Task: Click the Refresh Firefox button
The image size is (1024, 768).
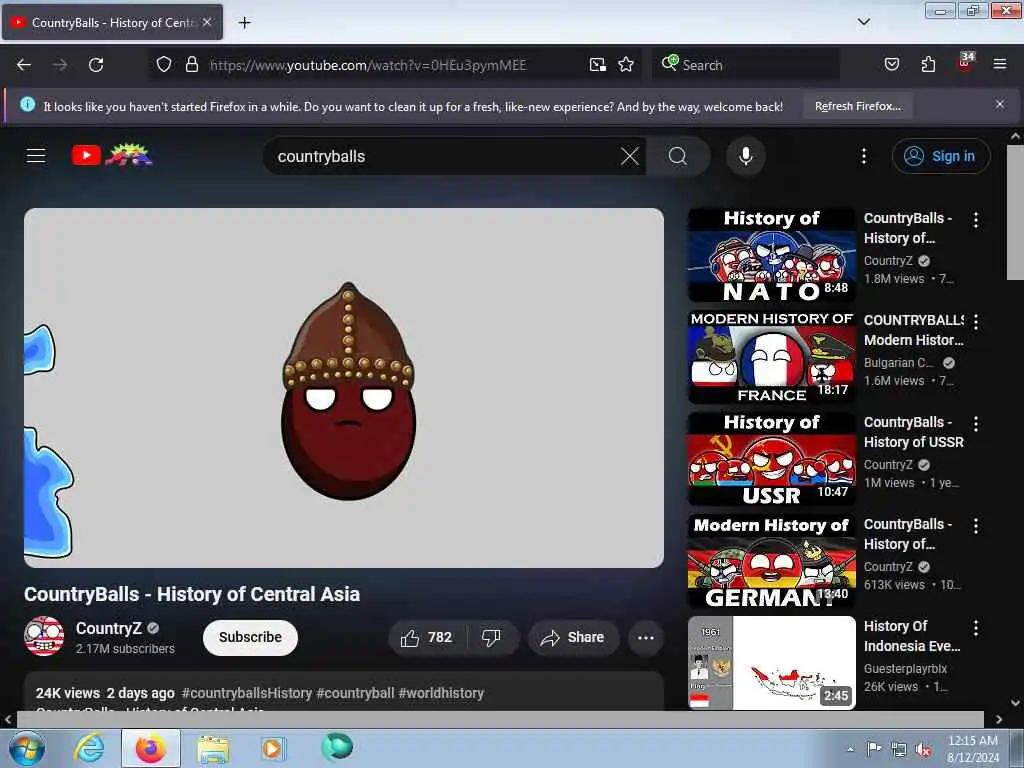Action: tap(857, 106)
